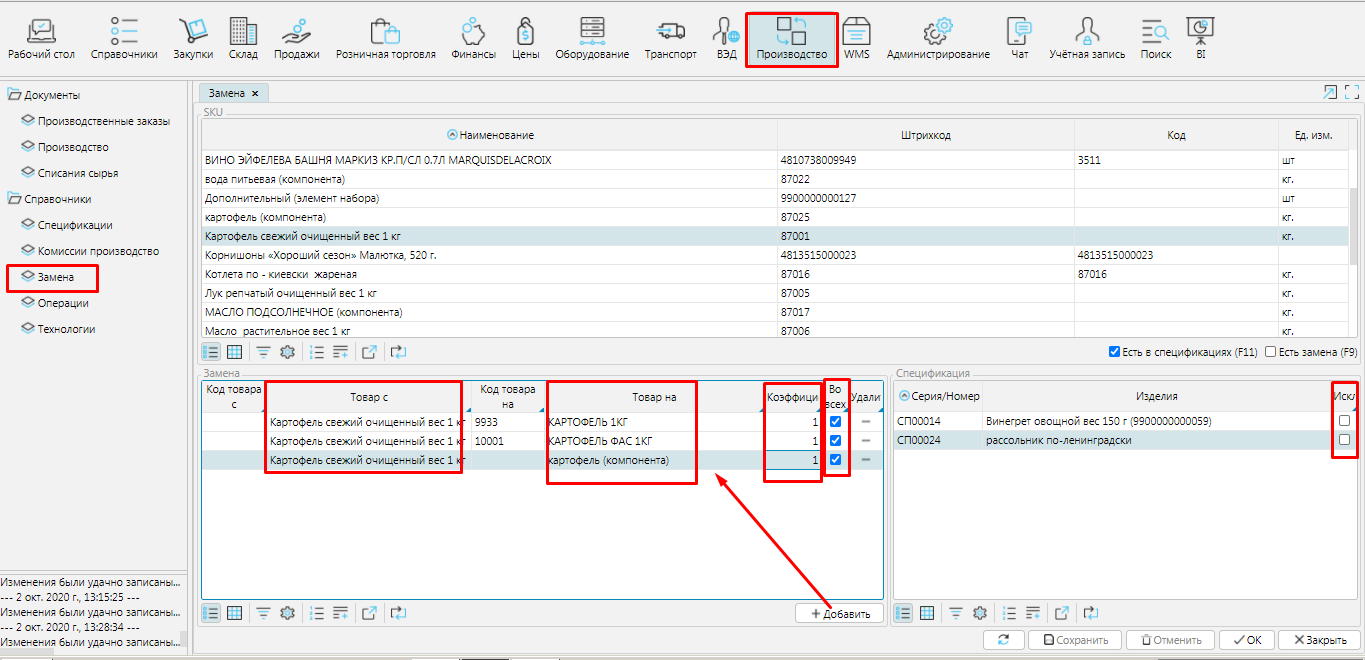Open the Чат chat icon
Image resolution: width=1365 pixels, height=660 pixels.
point(1019,31)
